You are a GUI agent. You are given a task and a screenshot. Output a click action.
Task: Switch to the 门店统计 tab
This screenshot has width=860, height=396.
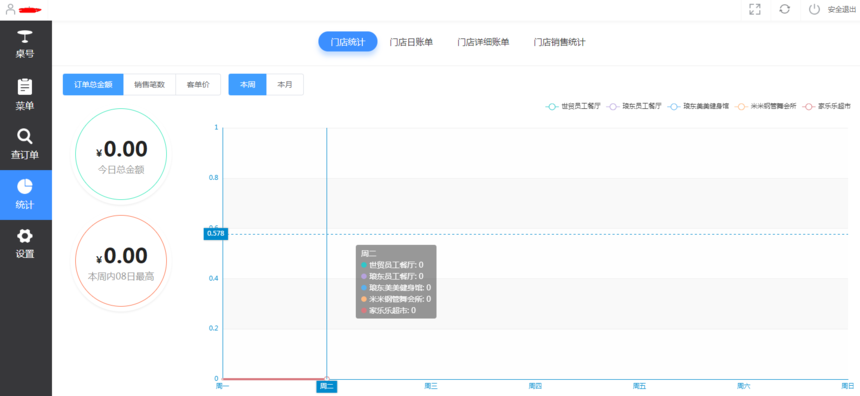click(348, 42)
